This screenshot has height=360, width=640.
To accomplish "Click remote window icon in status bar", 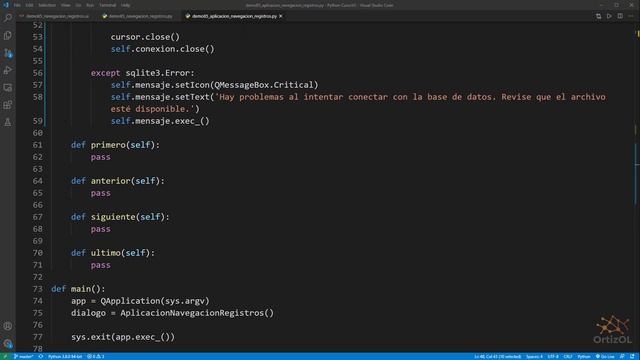I will tap(5, 356).
